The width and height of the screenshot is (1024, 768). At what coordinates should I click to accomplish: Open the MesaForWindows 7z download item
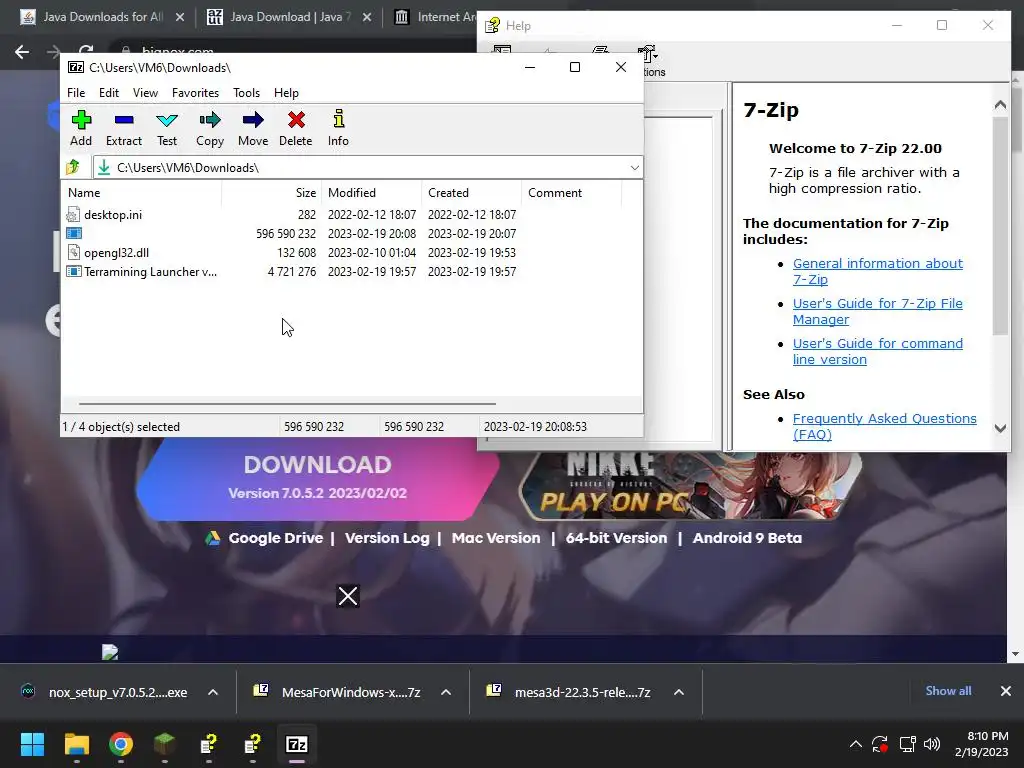tap(338, 692)
